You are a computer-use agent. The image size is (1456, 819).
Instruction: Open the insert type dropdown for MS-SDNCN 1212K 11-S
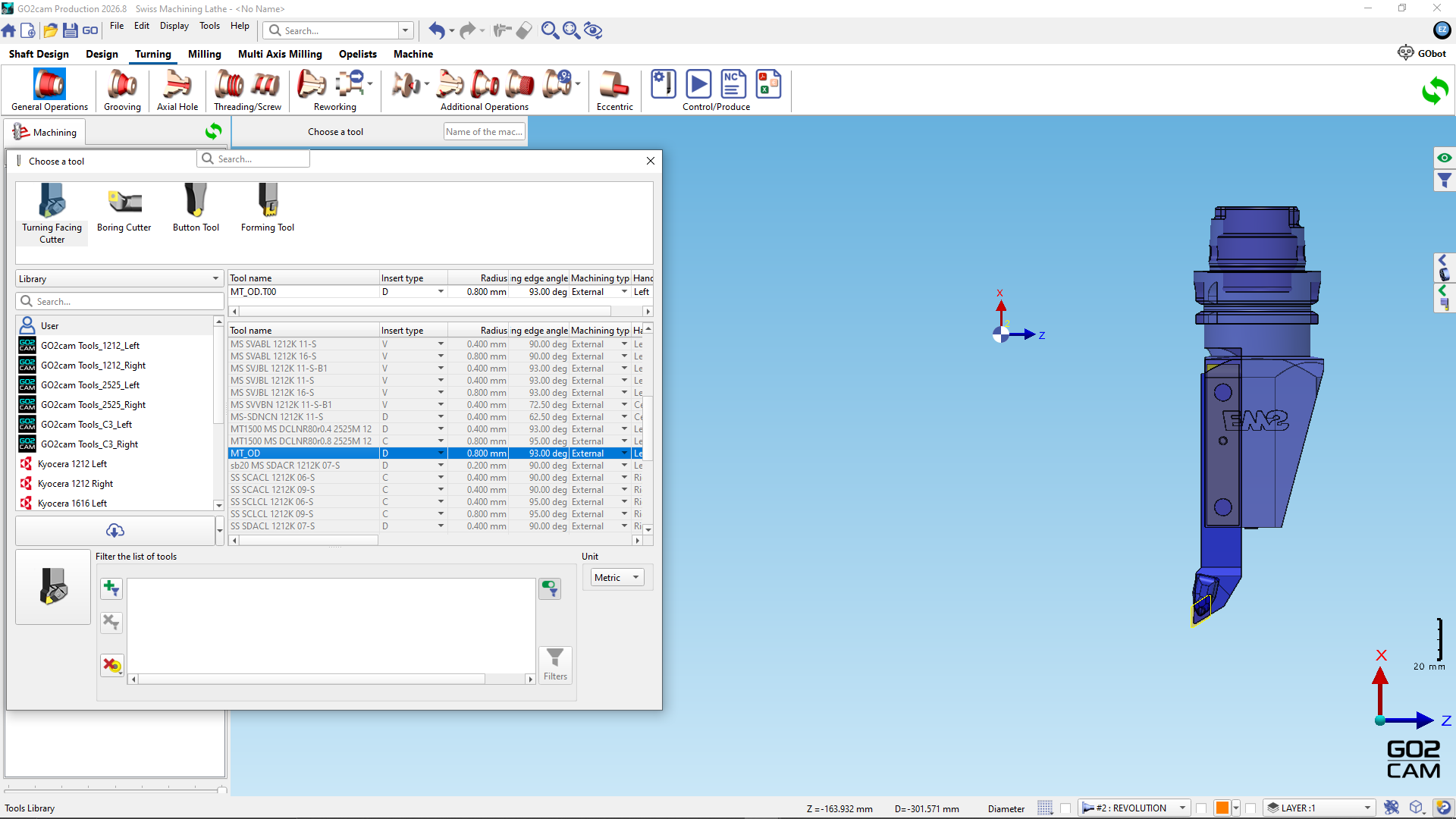tap(441, 417)
